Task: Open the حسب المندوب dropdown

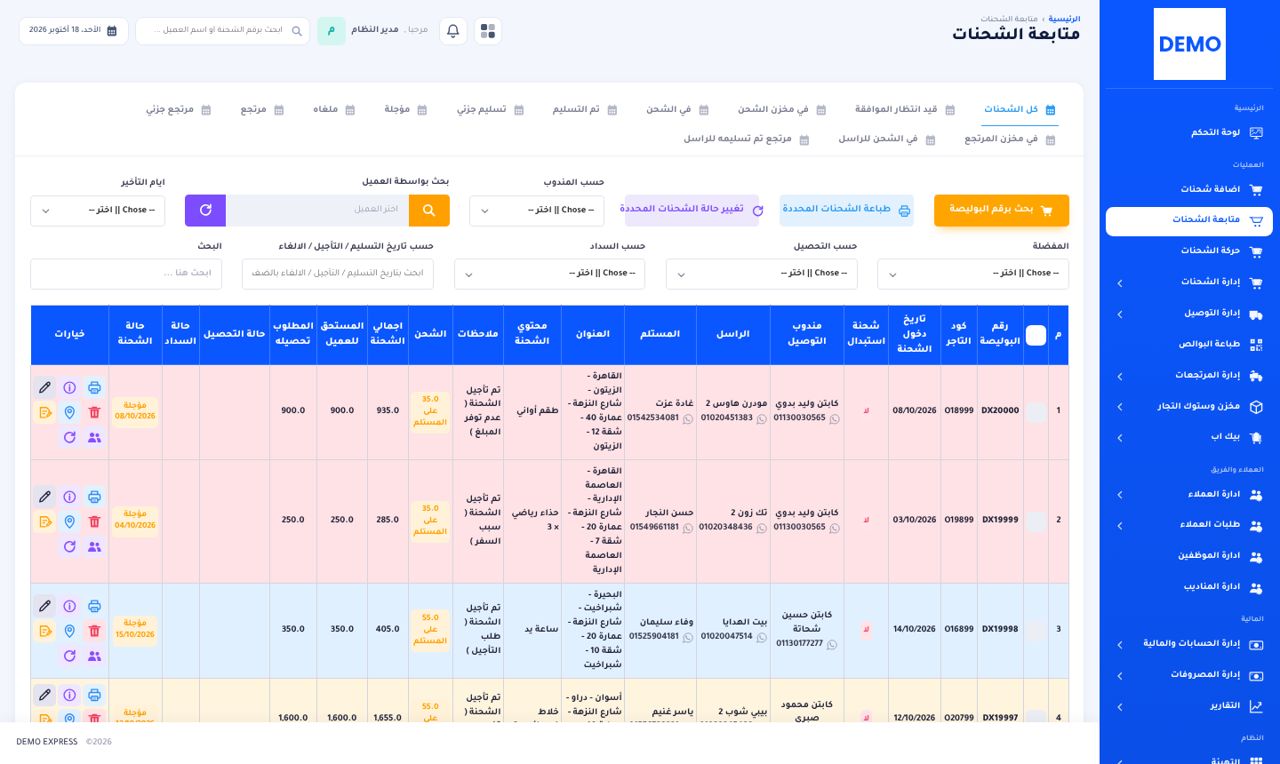Action: pyautogui.click(x=537, y=211)
